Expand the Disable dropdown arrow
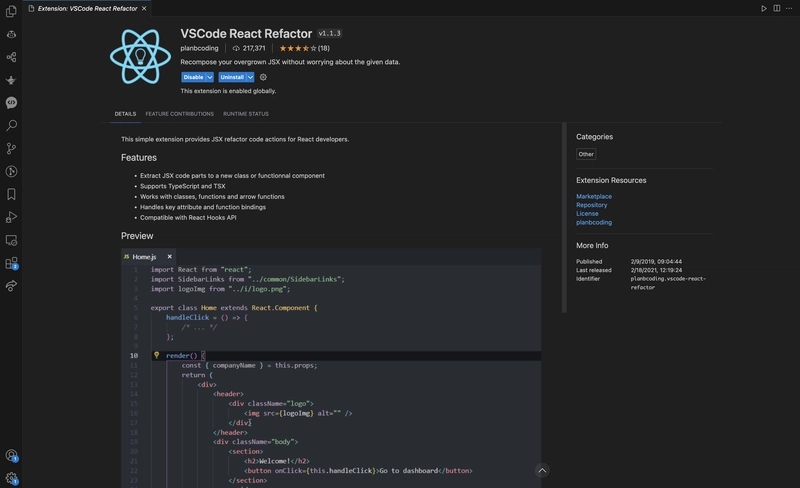This screenshot has width=800, height=488. tap(210, 77)
